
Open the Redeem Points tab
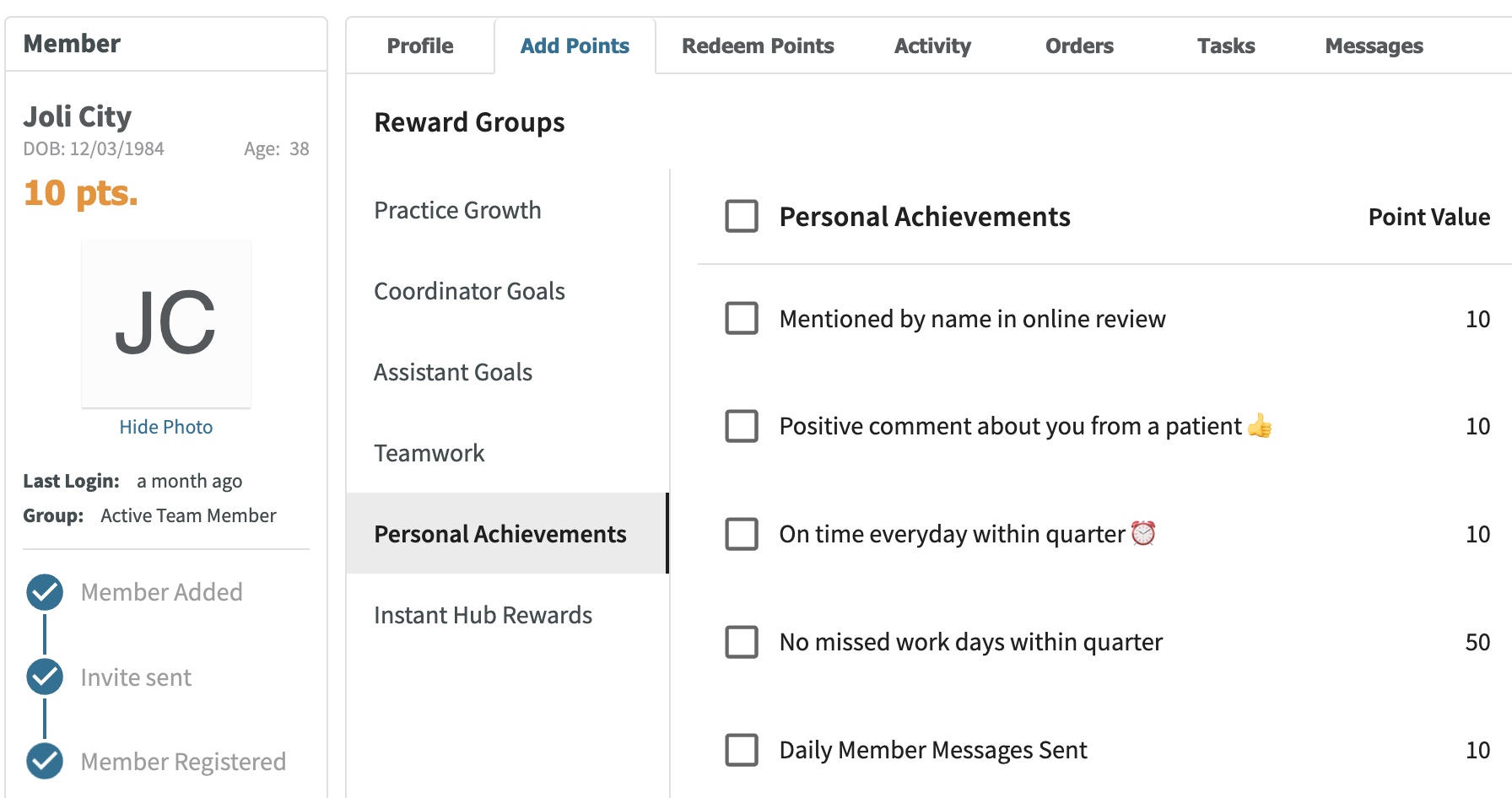coord(758,46)
